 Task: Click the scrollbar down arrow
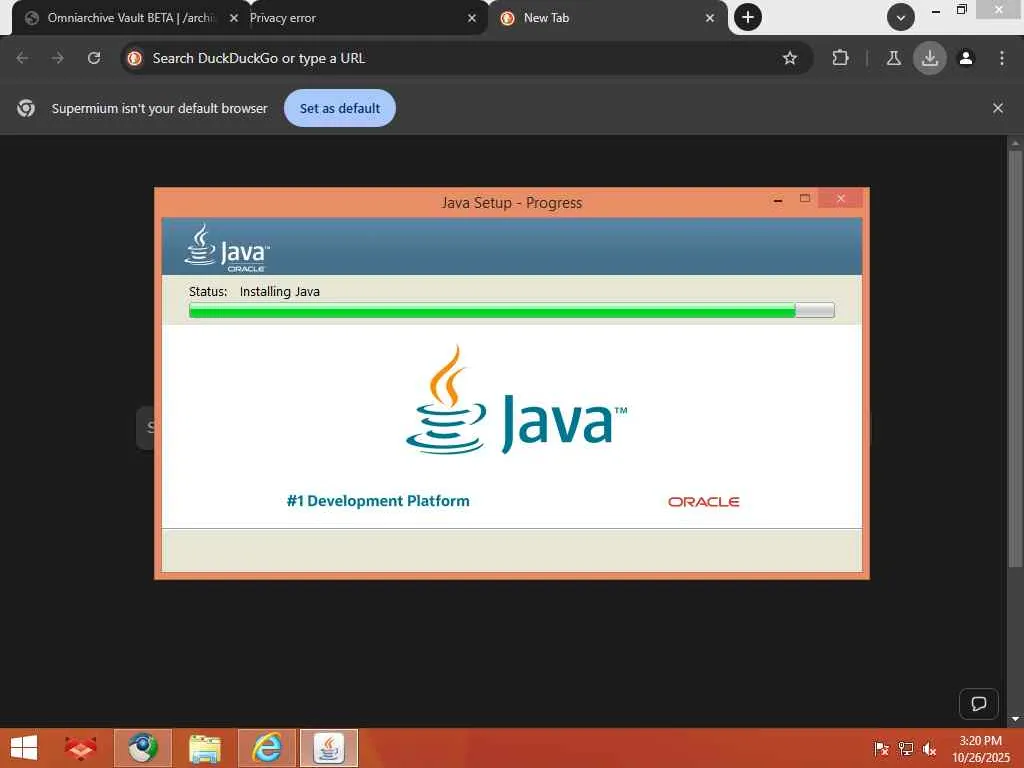[1015, 720]
